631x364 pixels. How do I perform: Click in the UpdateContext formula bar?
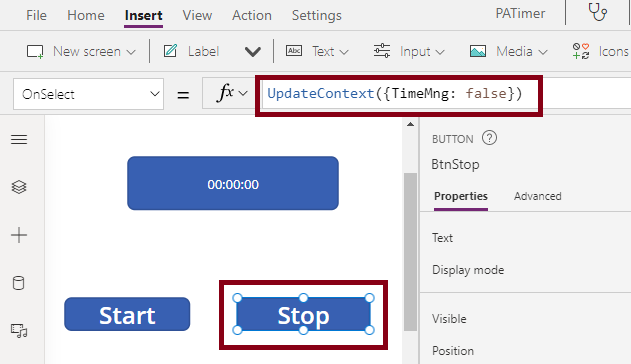coord(399,94)
